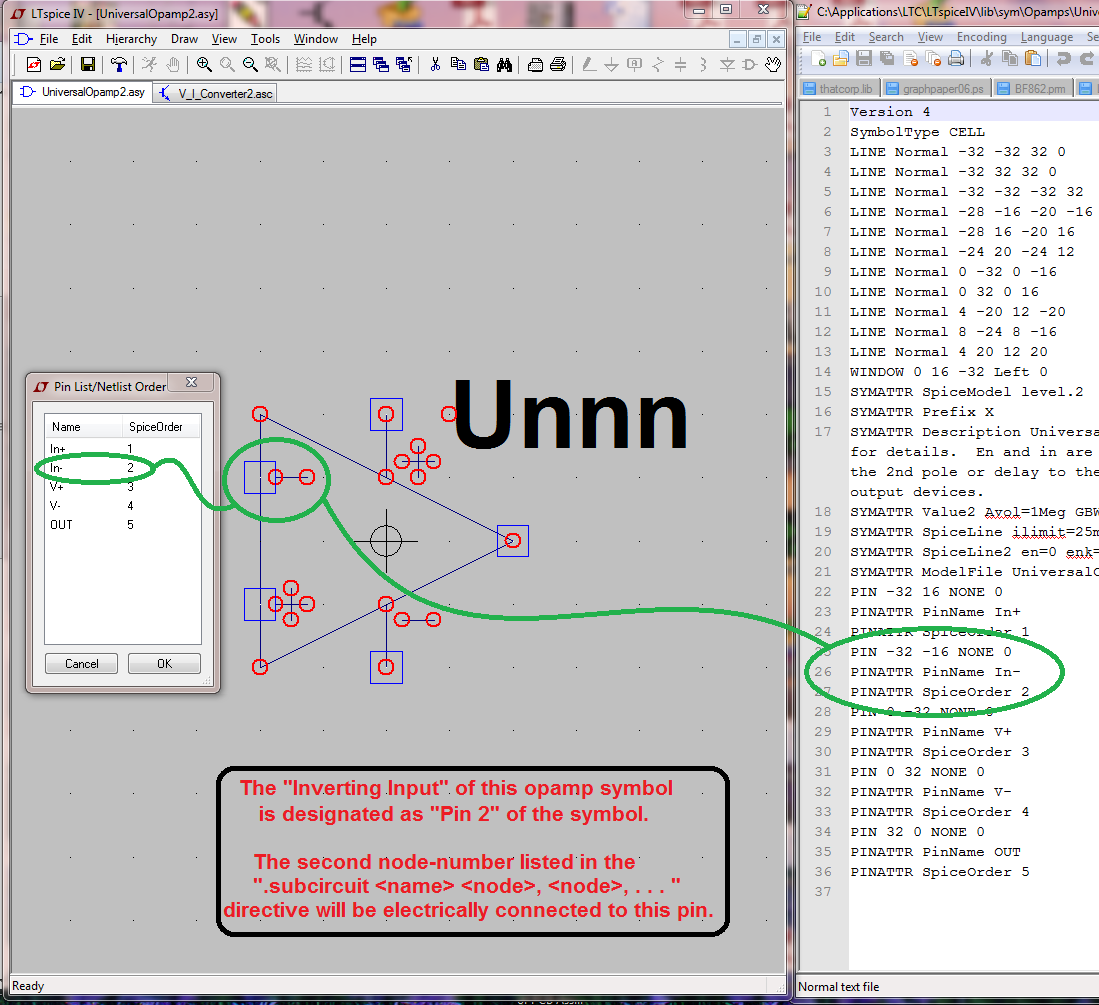
Task: Click the Paste icon in Notepad++ toolbar
Action: [1032, 59]
